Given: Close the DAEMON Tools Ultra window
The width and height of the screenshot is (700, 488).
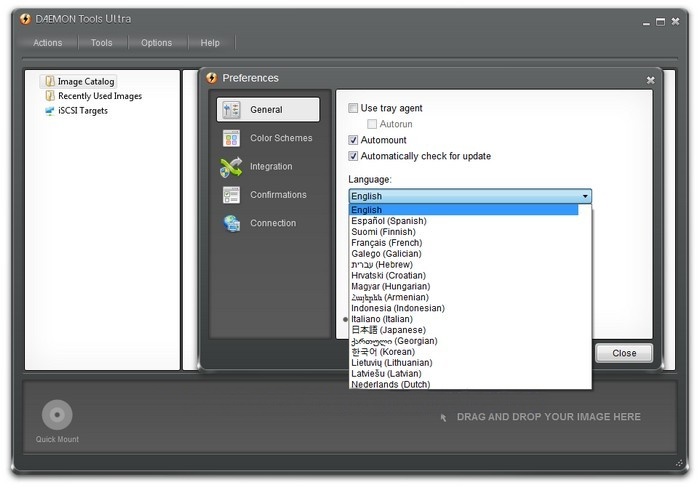Looking at the screenshot, I should [675, 21].
